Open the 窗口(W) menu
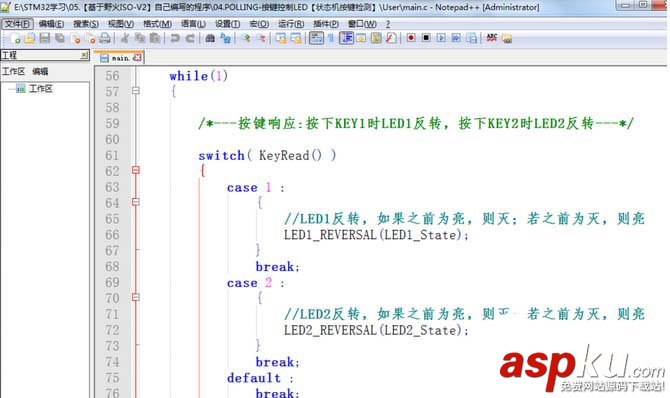The height and width of the screenshot is (398, 670). click(x=362, y=24)
